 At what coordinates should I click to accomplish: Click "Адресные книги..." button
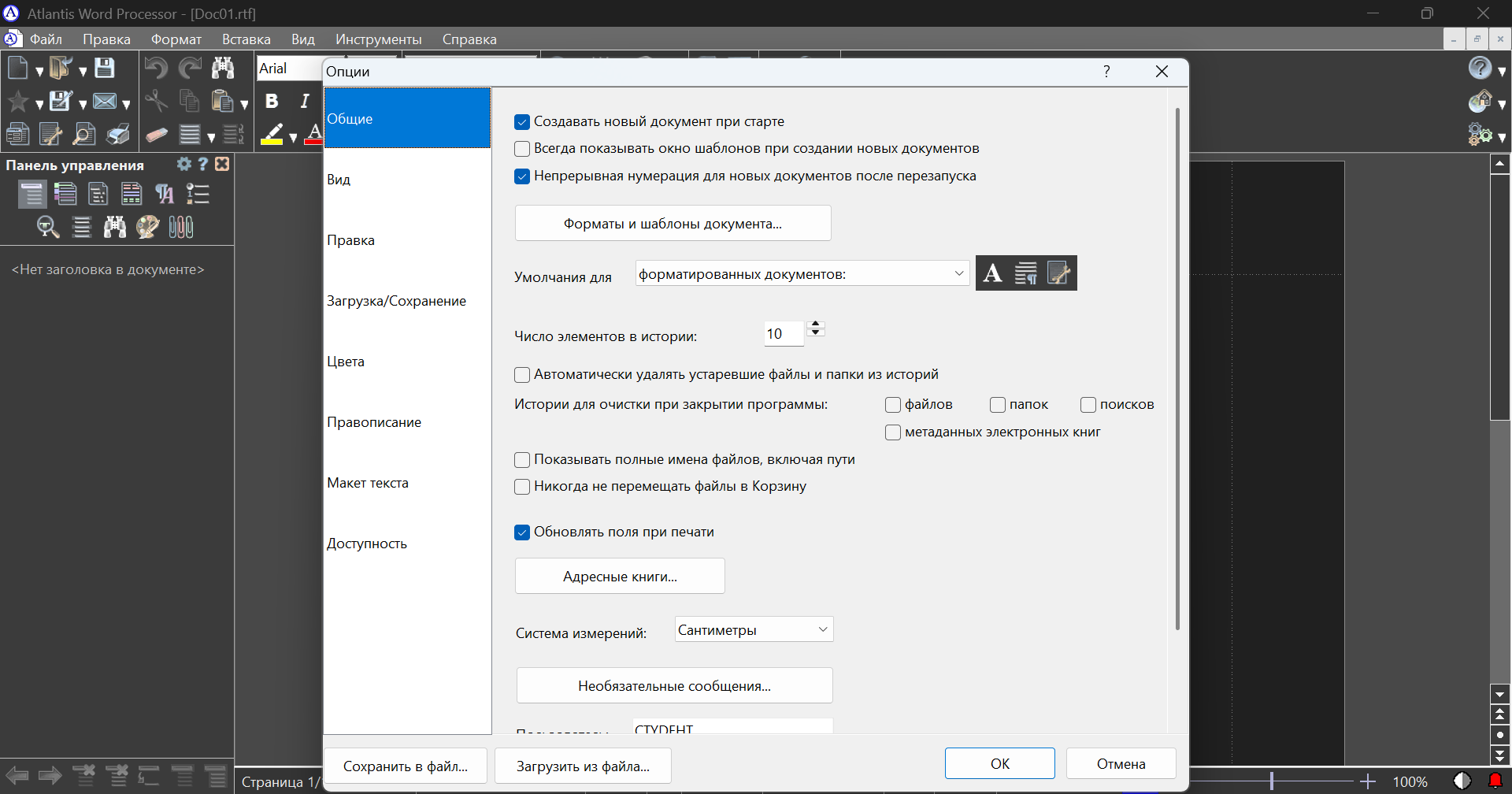coord(620,577)
